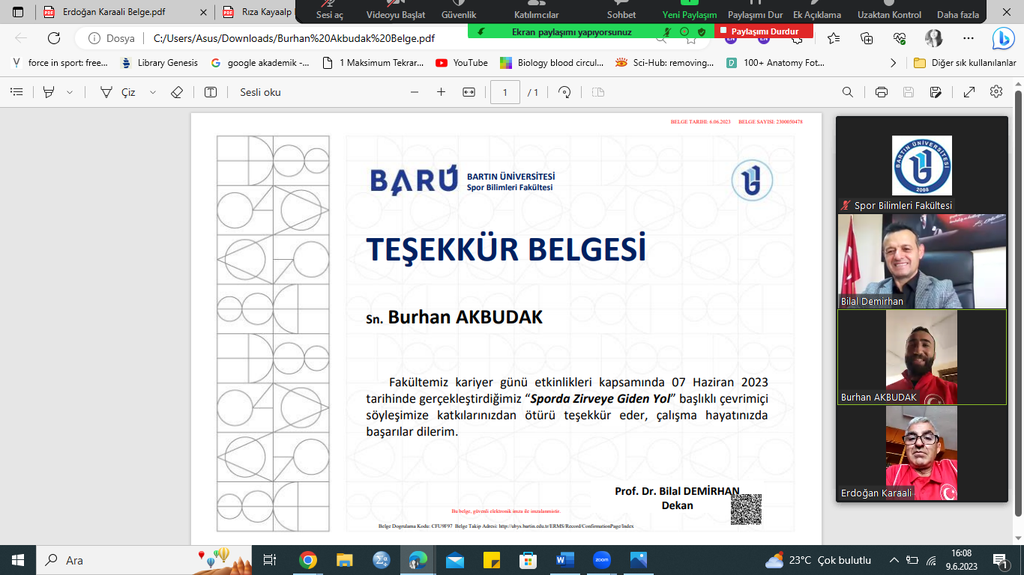Image resolution: width=1024 pixels, height=575 pixels.
Task: Select the Erase tool in PDF toolbar
Action: coord(177,92)
